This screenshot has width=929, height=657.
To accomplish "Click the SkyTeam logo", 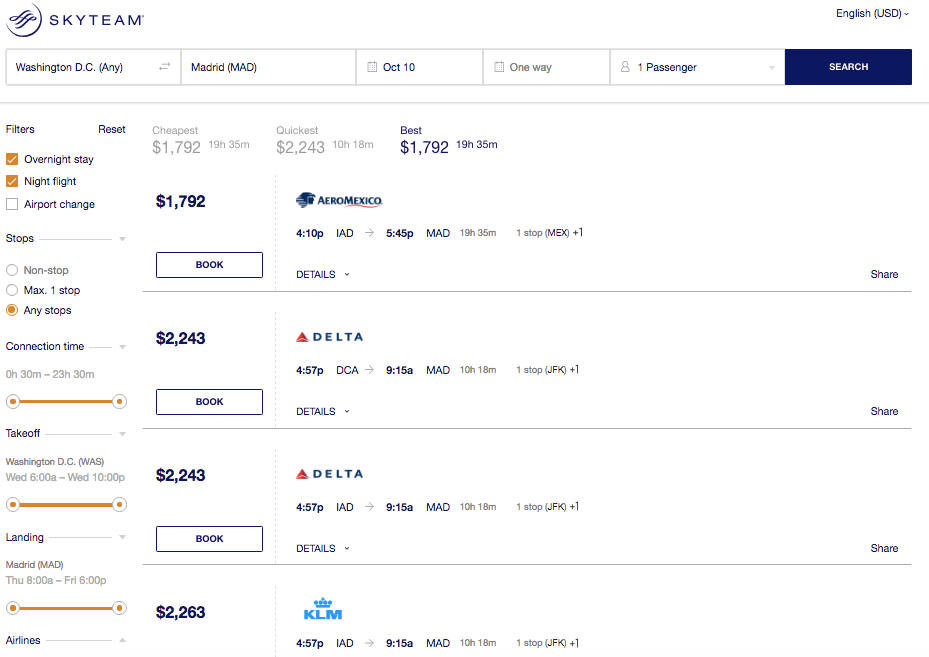I will point(73,18).
